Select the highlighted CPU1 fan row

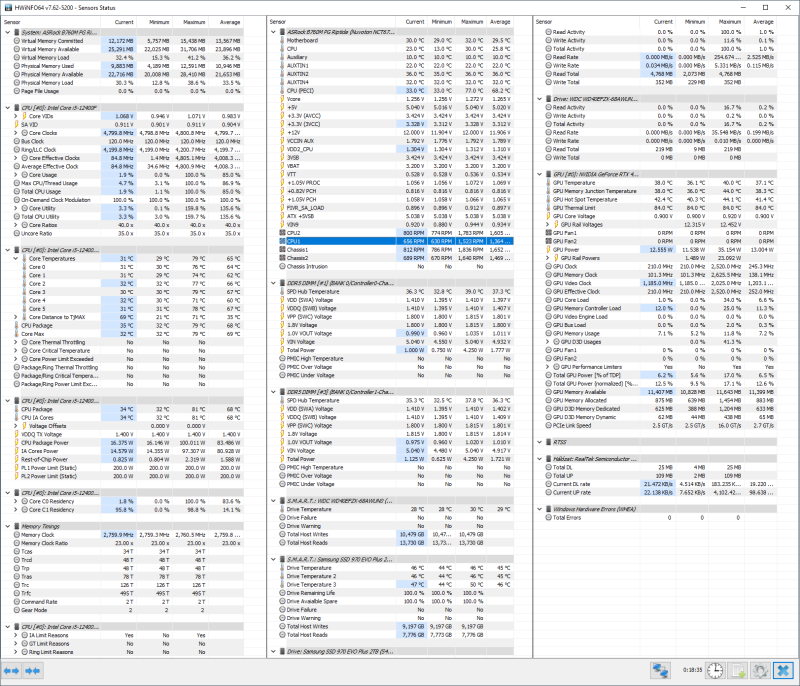[x=395, y=241]
